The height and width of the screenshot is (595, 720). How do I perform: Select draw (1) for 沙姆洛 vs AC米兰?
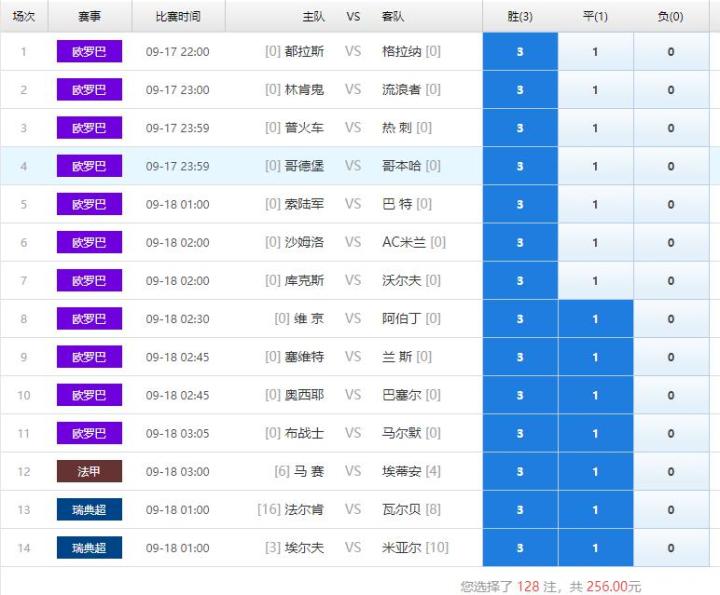click(595, 243)
